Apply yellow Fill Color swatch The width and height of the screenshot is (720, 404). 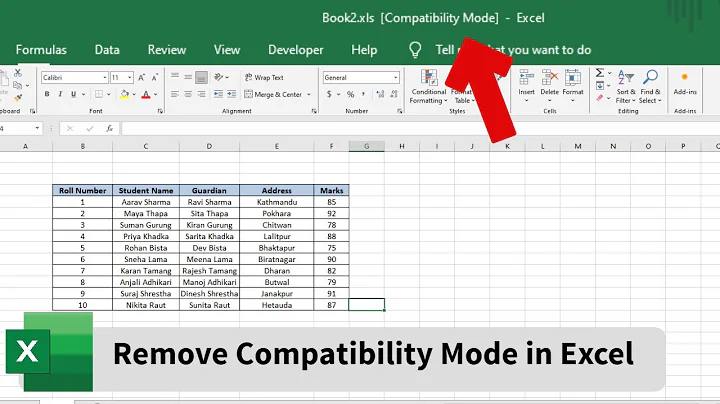click(x=124, y=94)
